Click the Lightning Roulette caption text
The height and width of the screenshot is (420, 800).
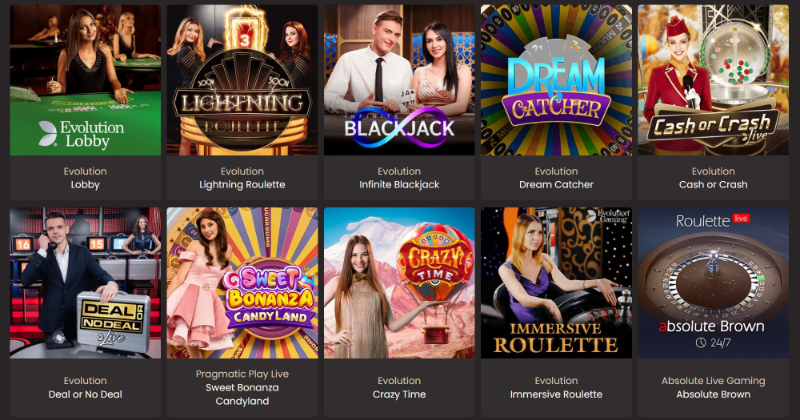click(x=242, y=185)
